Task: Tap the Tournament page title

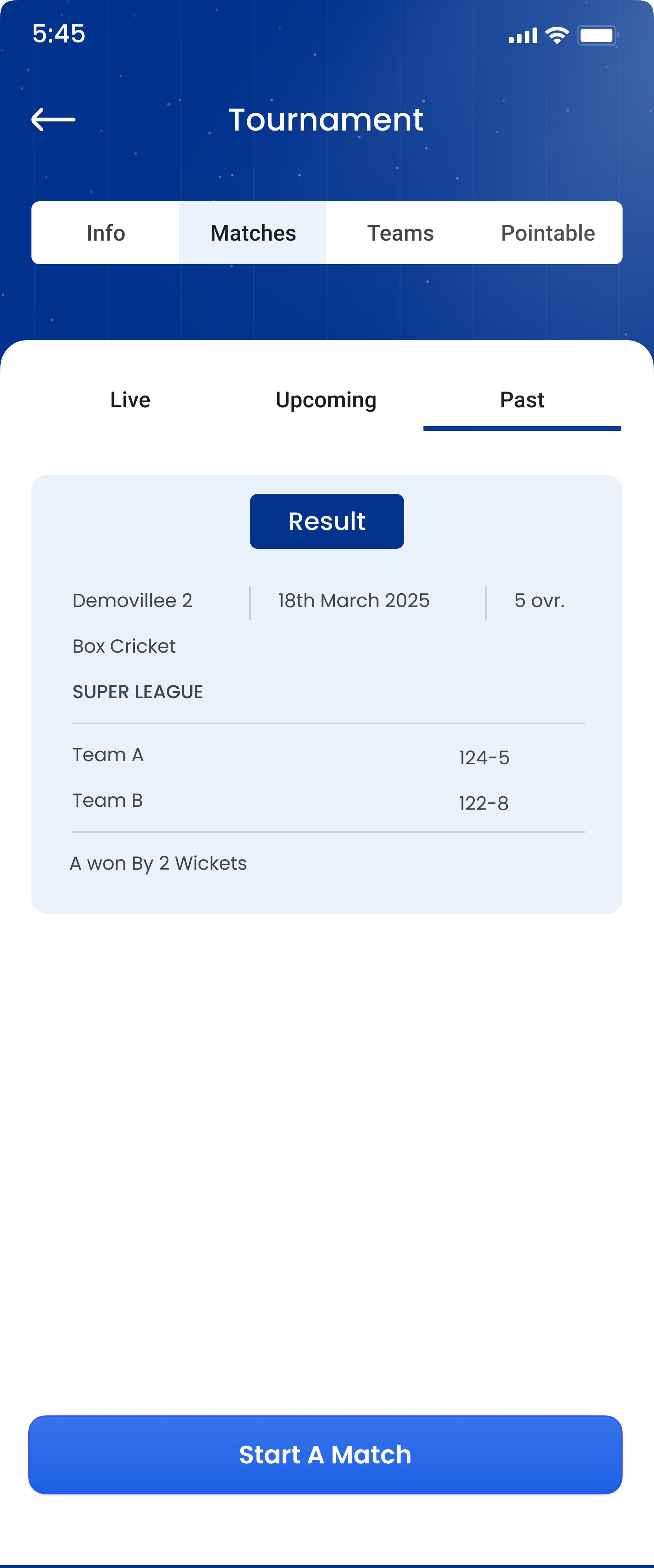Action: coord(326,119)
